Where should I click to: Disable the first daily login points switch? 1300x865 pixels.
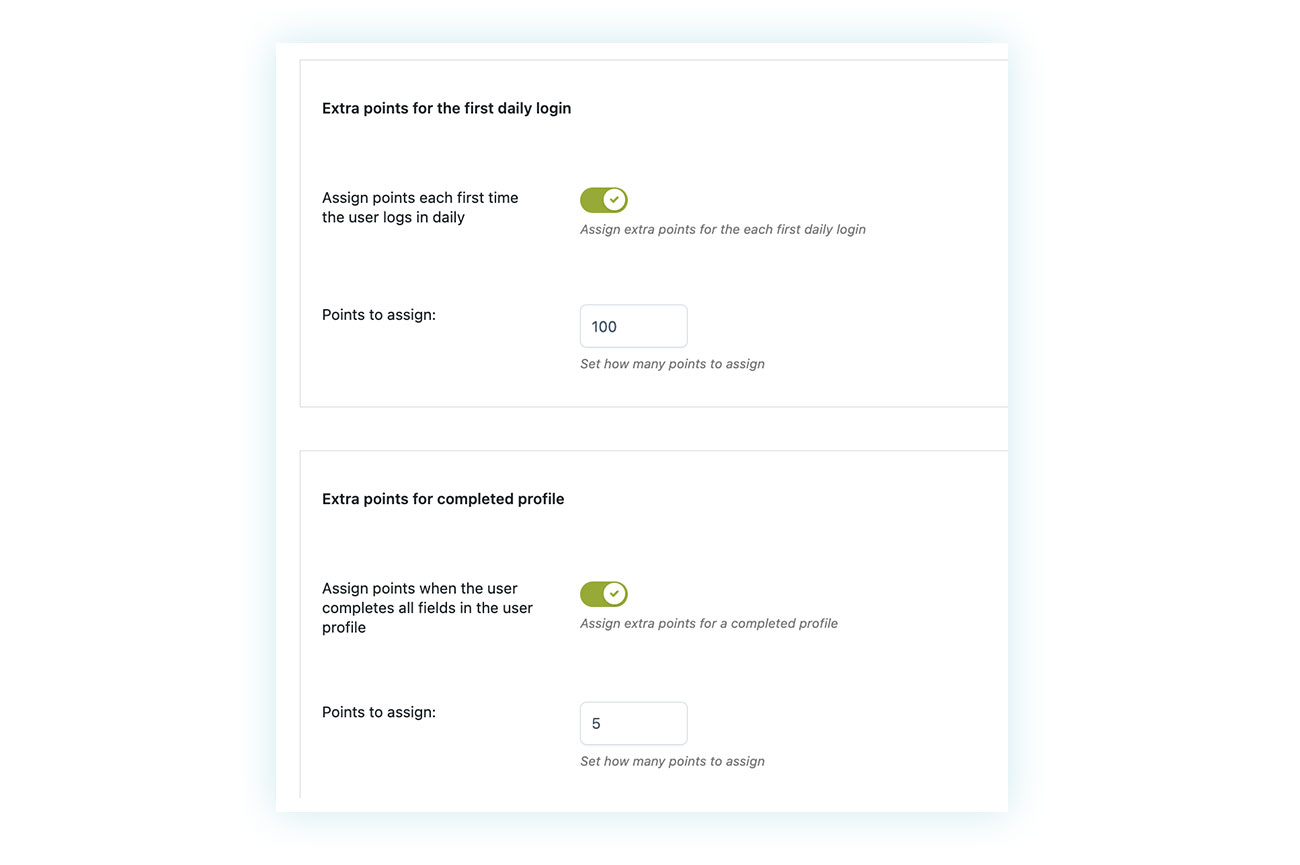tap(603, 199)
